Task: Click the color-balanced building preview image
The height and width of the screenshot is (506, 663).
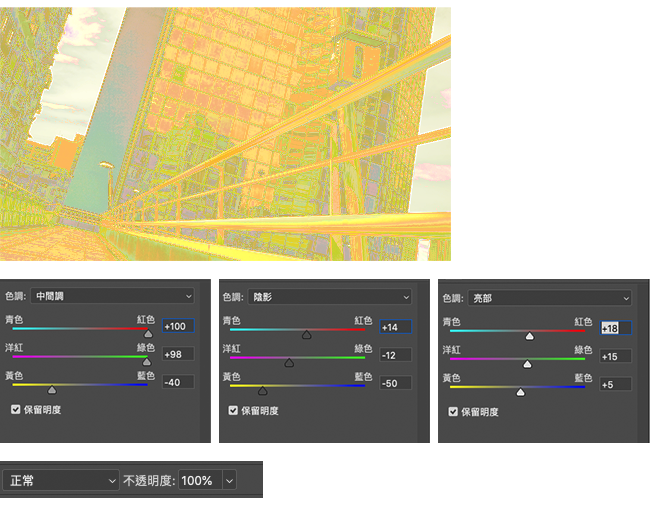Action: [x=225, y=134]
